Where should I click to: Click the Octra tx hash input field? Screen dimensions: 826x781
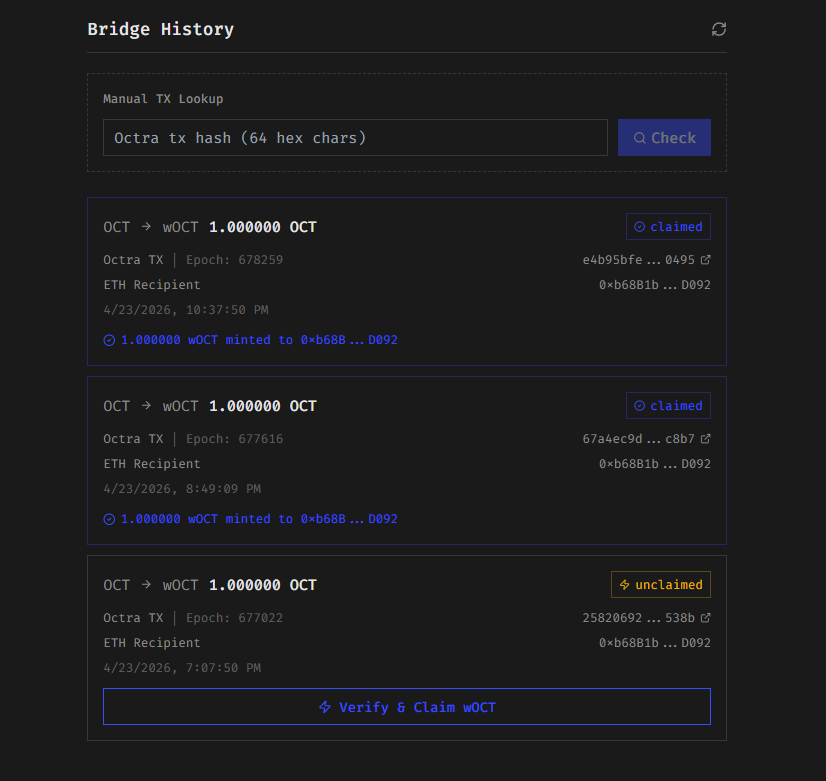pyautogui.click(x=355, y=137)
